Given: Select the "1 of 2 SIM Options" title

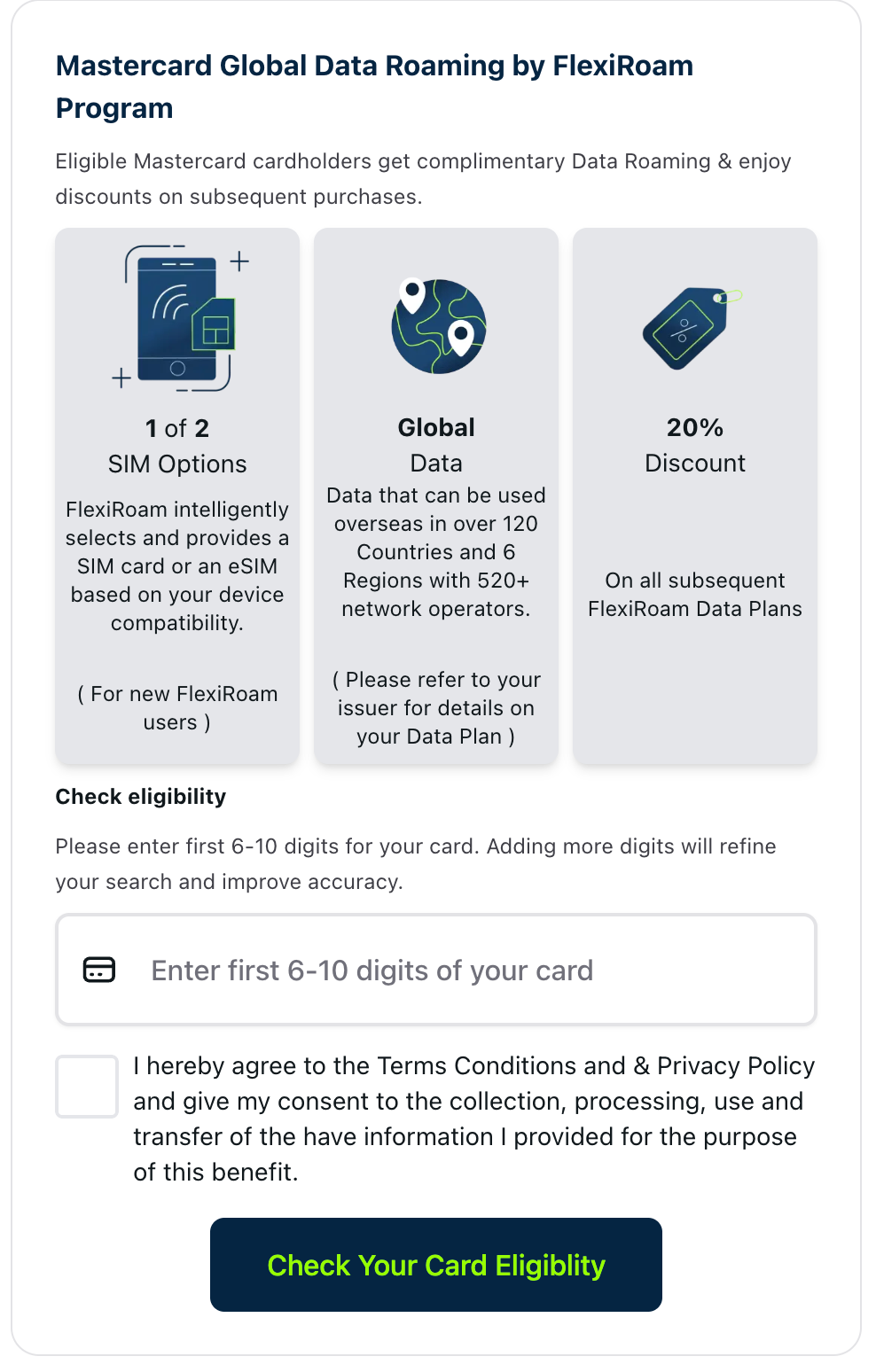Looking at the screenshot, I should pos(177,446).
